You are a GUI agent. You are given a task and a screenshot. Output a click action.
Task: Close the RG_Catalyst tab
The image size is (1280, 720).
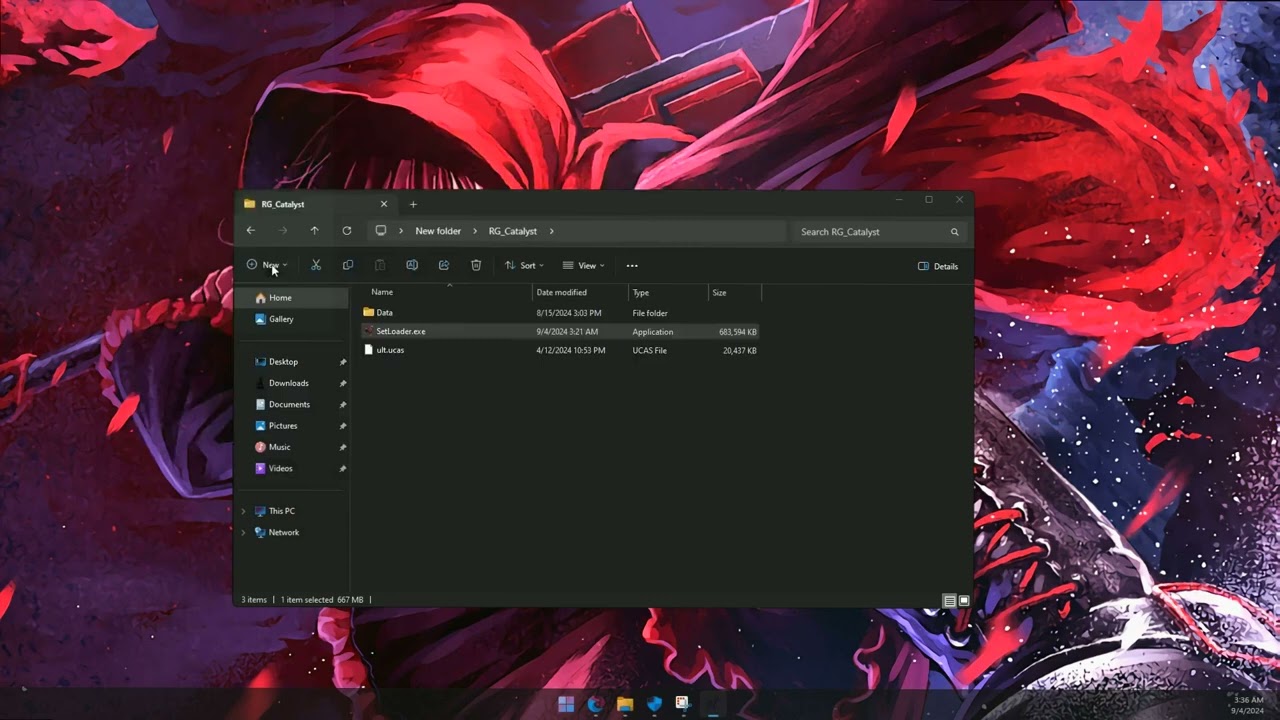pos(383,204)
